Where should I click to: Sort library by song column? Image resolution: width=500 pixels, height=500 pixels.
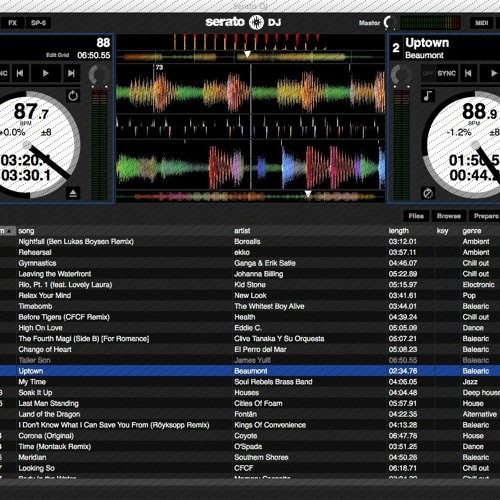point(124,231)
